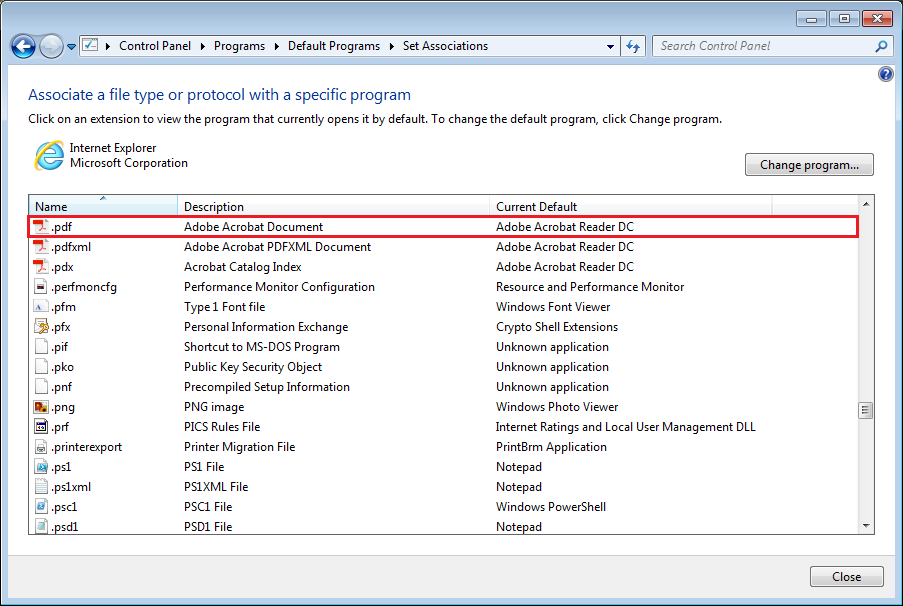Select the .printerexport file icon
The image size is (903, 606).
(40, 446)
